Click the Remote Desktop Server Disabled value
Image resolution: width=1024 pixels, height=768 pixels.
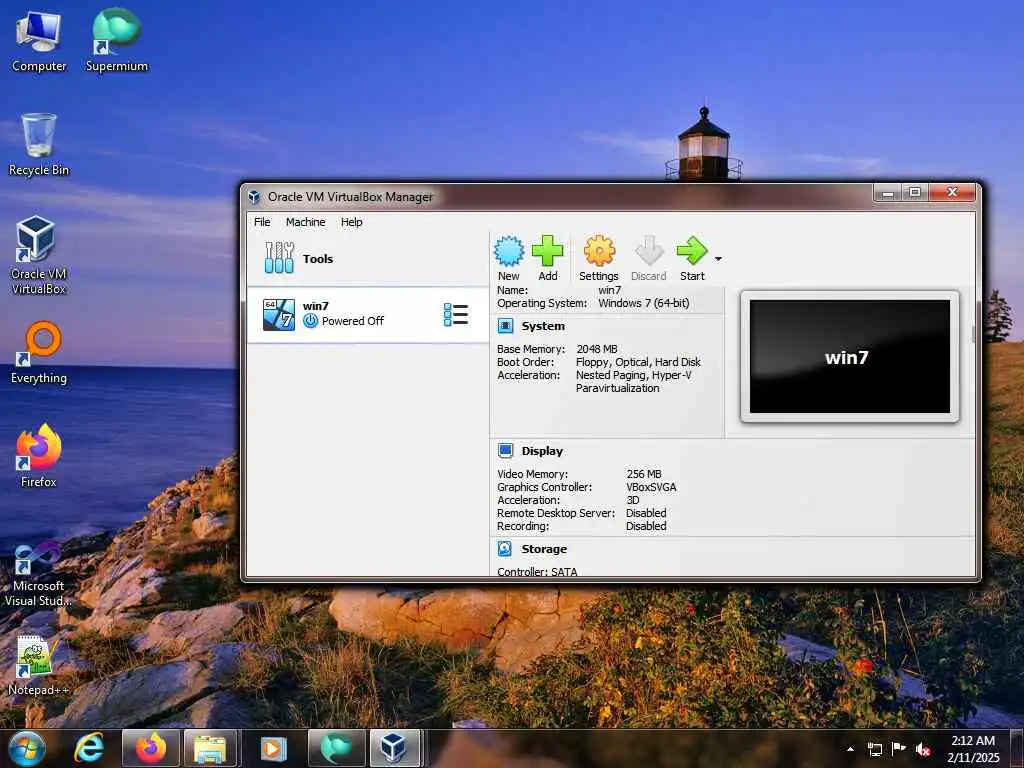click(646, 513)
